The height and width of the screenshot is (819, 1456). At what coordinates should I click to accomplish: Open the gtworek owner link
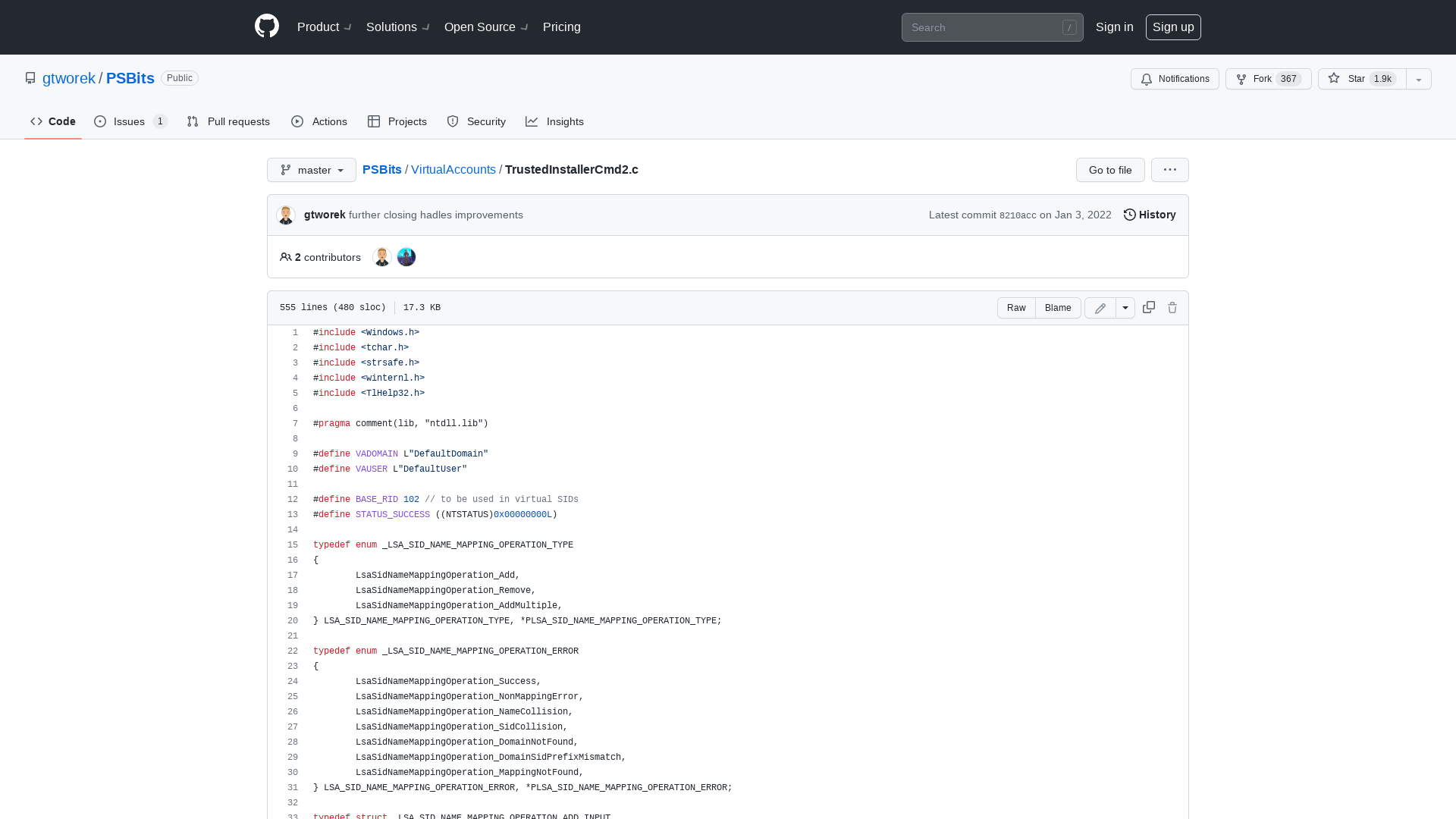69,78
